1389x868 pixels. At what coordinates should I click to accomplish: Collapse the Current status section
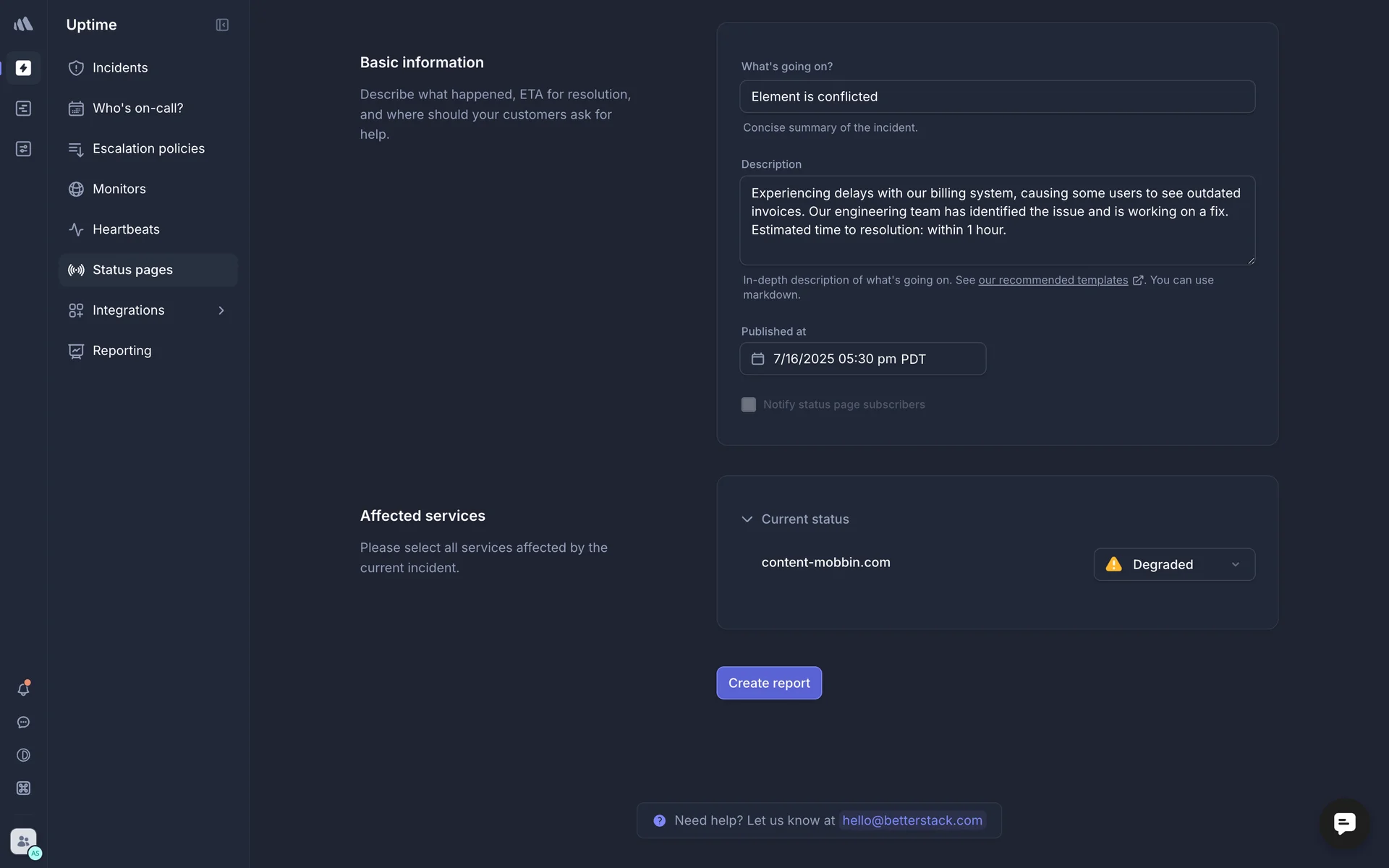click(x=747, y=519)
